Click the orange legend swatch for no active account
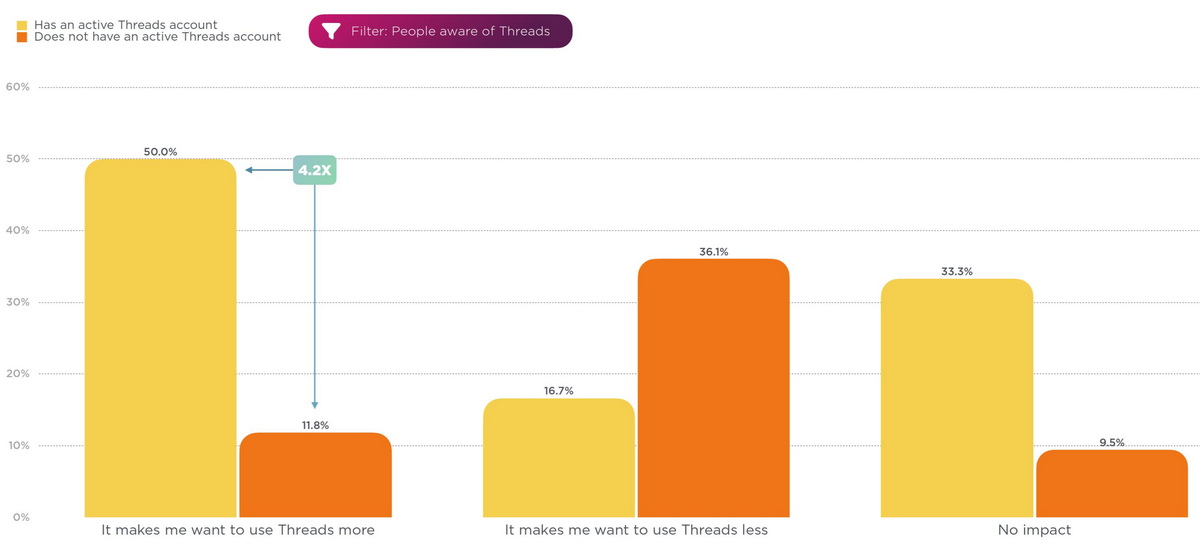Viewport: 1200px width, 551px height. coord(22,37)
